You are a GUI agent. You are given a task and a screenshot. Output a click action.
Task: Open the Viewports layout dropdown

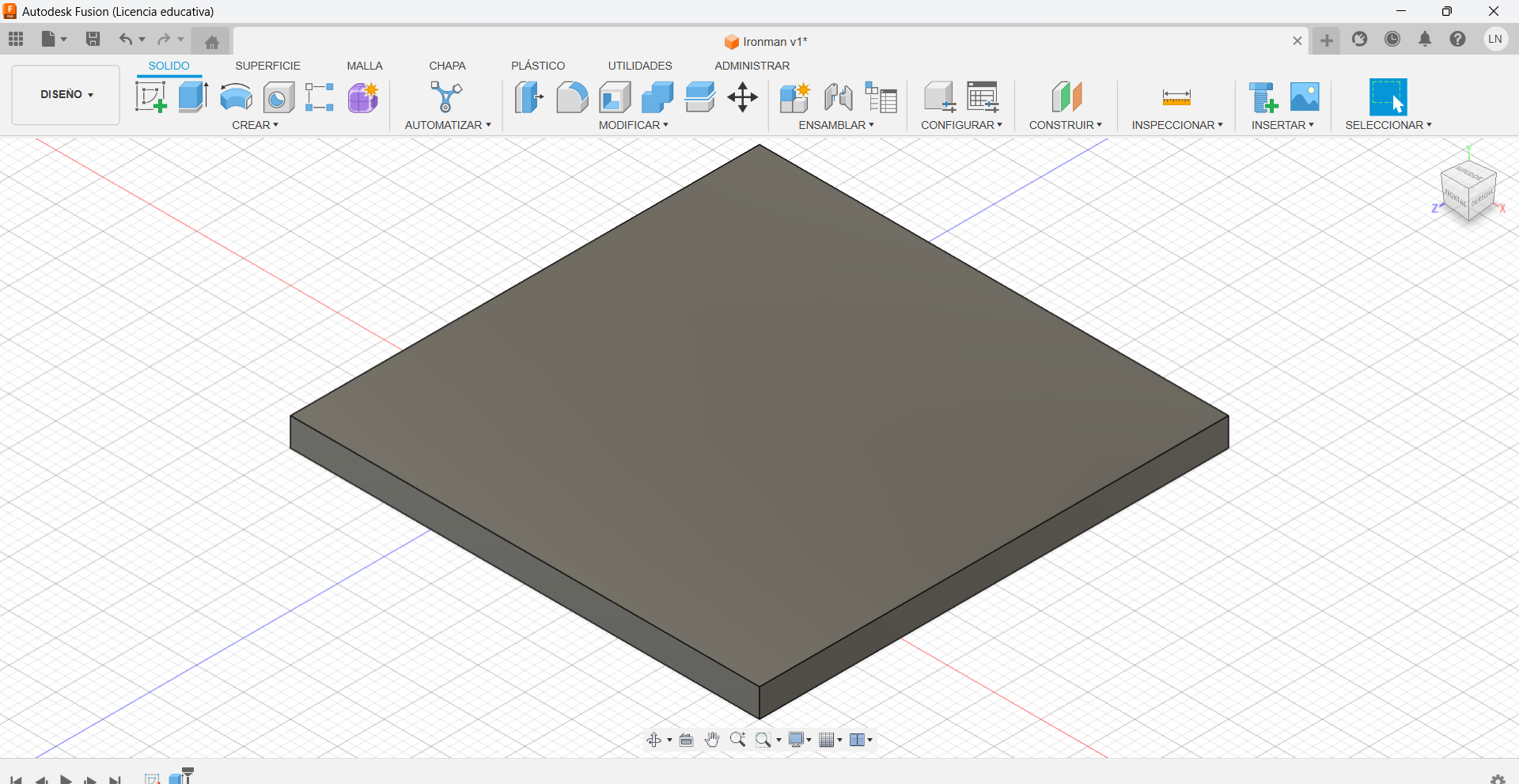coord(861,740)
